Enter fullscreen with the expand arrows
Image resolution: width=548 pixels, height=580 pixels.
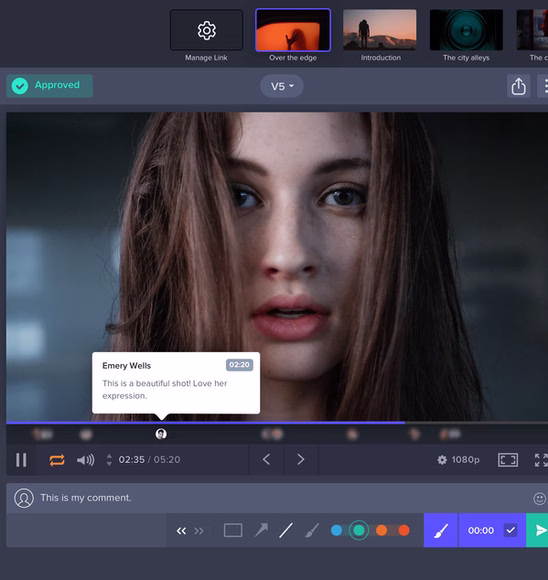coord(541,460)
